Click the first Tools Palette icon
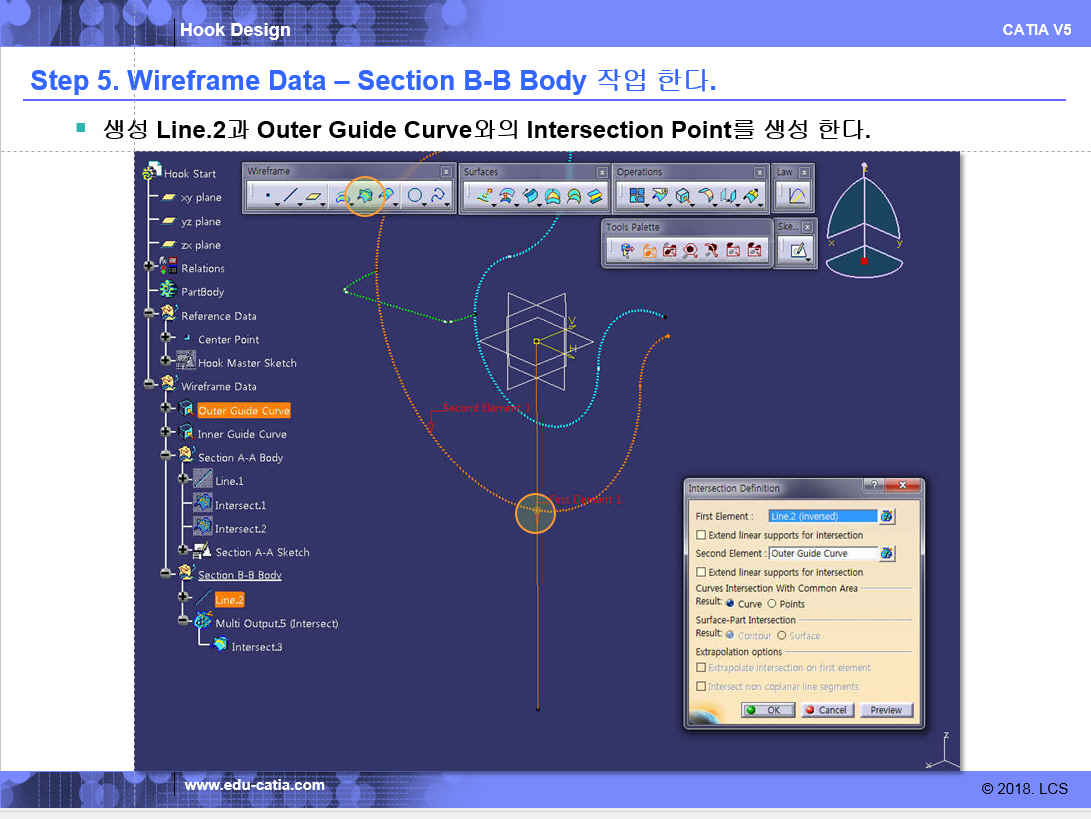The image size is (1091, 819). [627, 251]
